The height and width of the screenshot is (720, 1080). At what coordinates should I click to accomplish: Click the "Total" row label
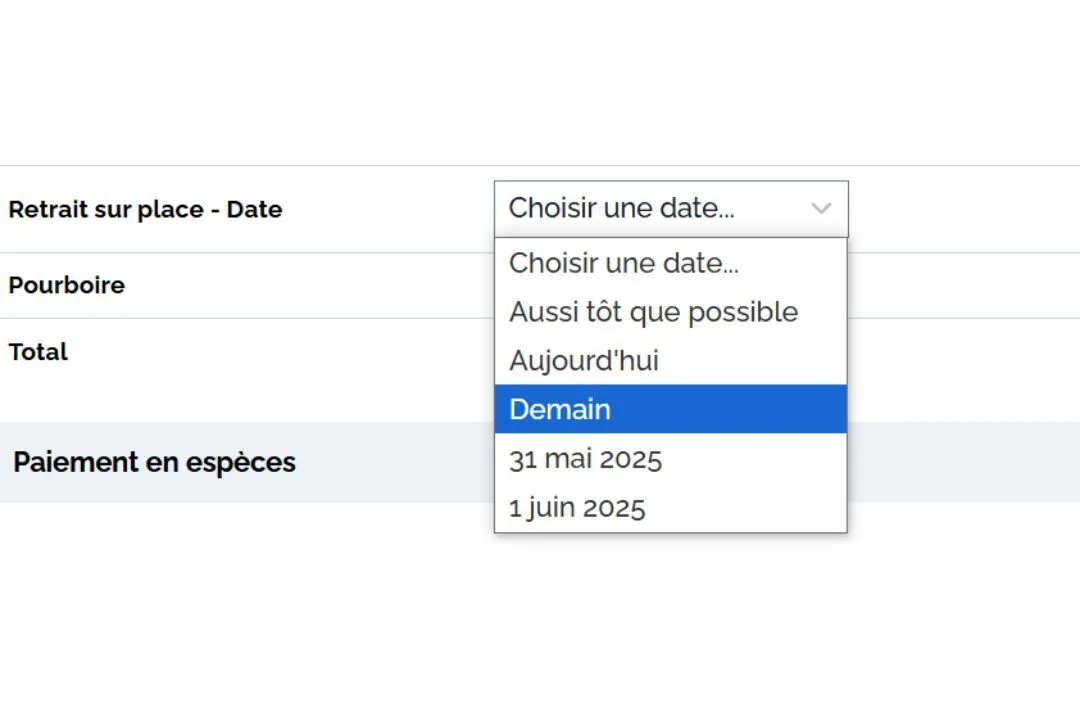tap(39, 352)
